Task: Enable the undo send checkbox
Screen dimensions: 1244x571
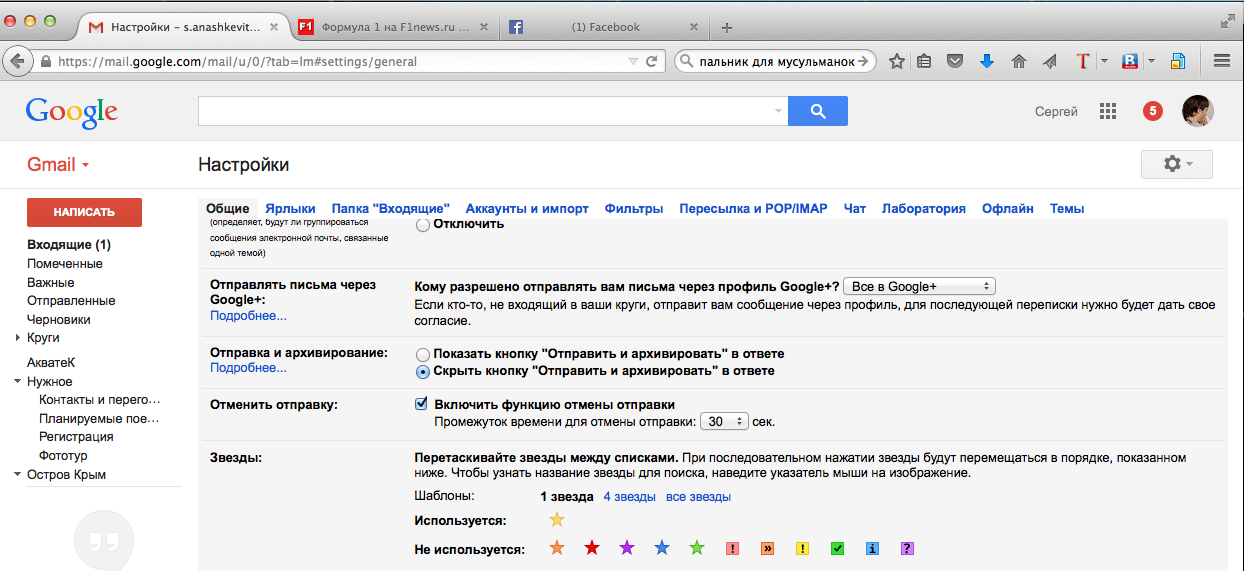Action: [x=422, y=405]
